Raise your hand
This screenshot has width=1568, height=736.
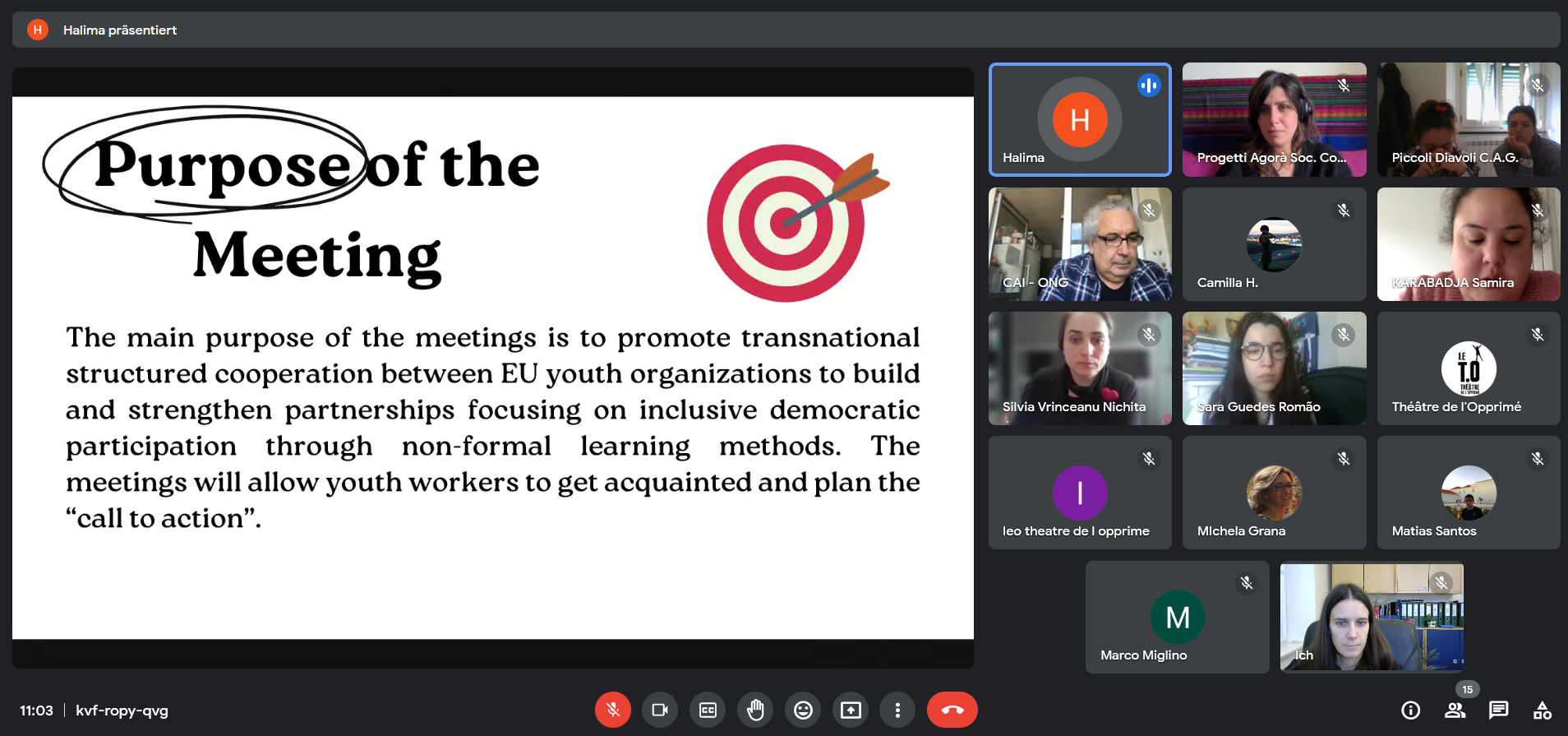(x=755, y=710)
